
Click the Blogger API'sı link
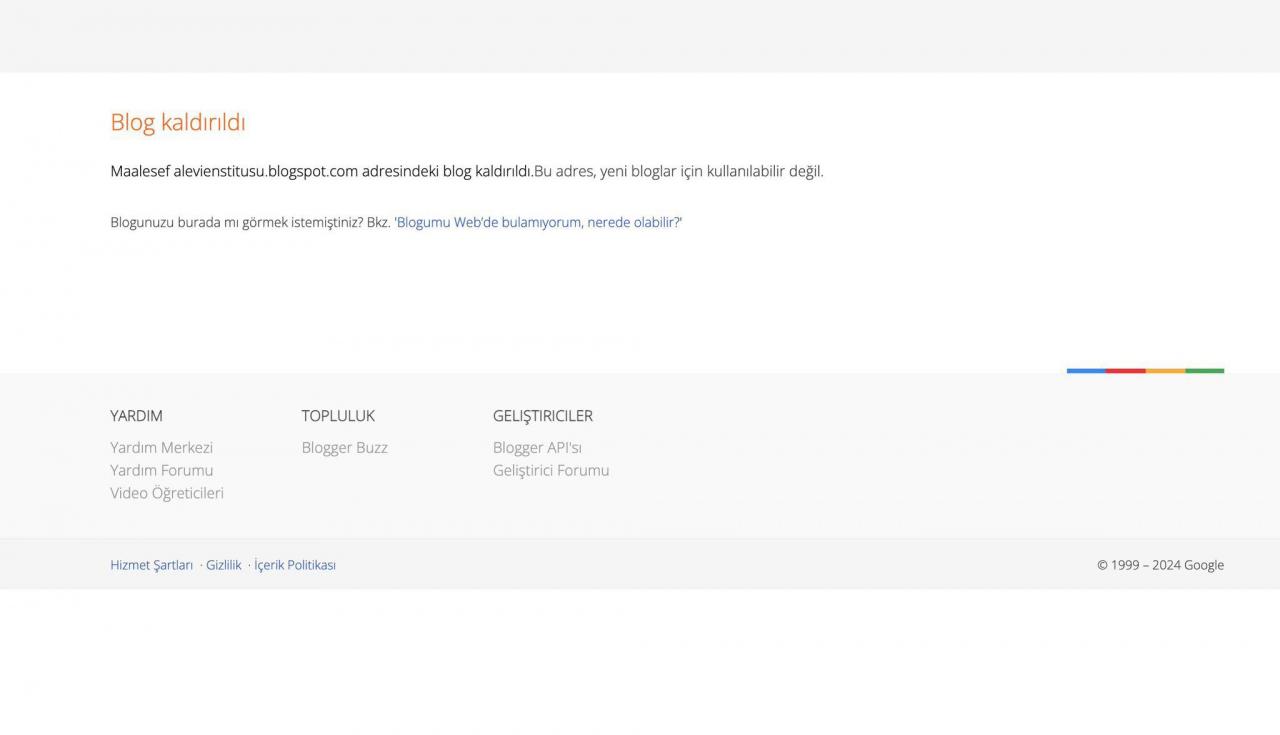(537, 447)
